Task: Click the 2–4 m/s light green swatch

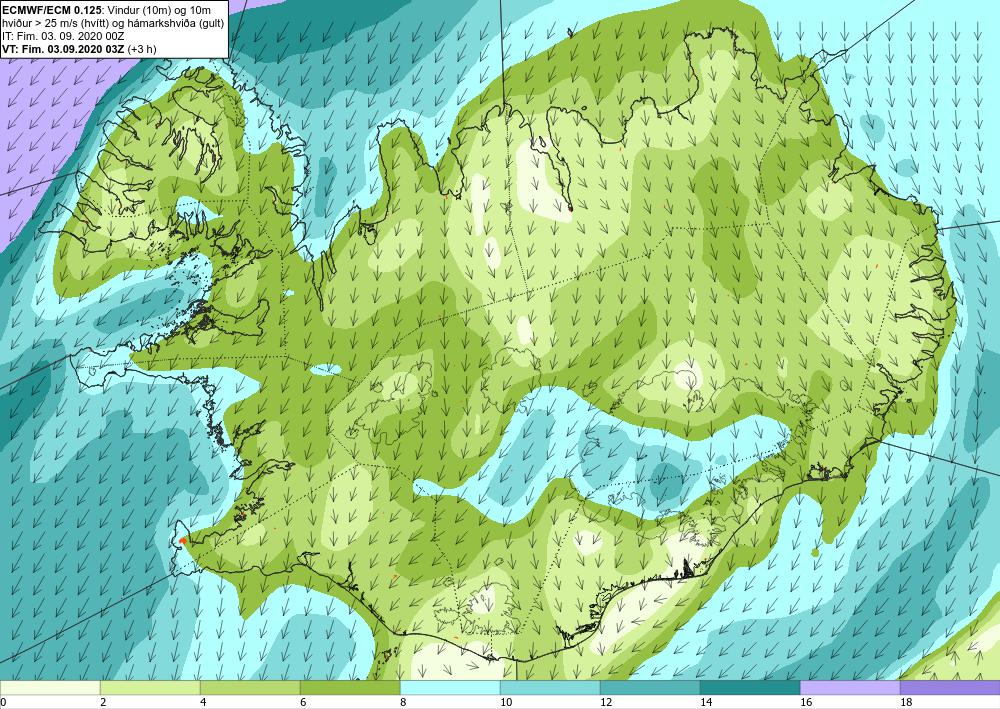Action: [150, 688]
